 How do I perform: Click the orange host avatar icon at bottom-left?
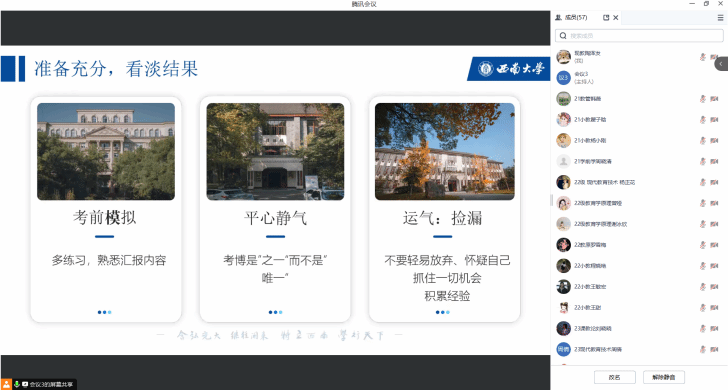6,384
